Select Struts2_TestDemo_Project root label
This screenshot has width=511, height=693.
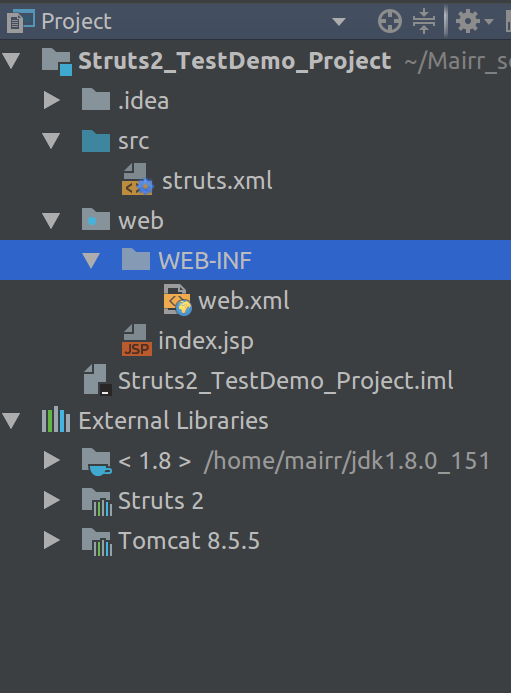pyautogui.click(x=235, y=61)
